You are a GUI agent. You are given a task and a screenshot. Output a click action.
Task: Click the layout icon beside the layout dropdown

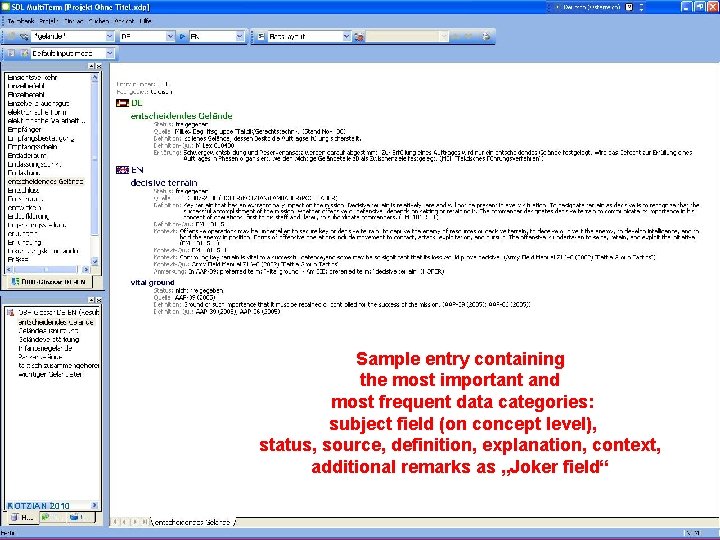(x=261, y=36)
